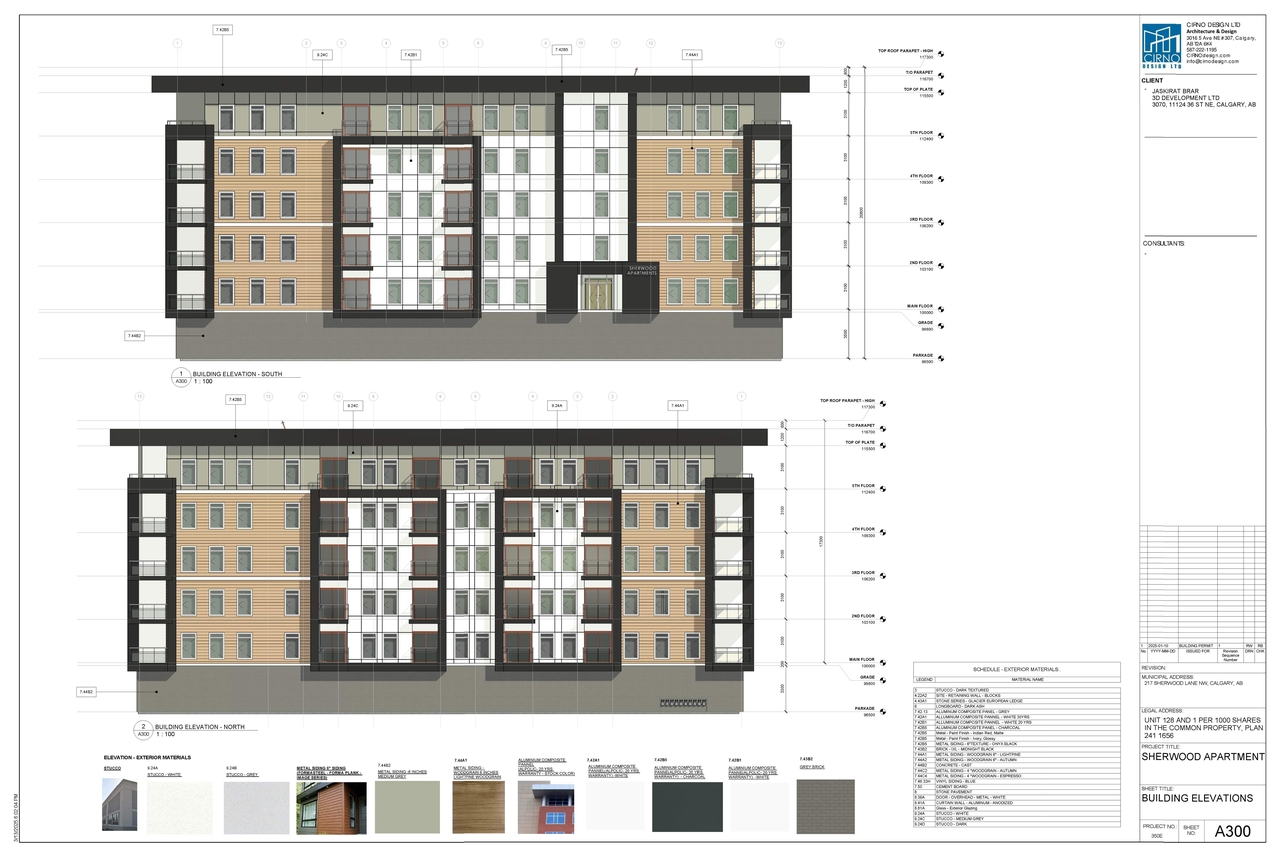Click the level marker beside 3RD FLOOR, North elevation
The width and height of the screenshot is (1280, 854).
[x=883, y=576]
